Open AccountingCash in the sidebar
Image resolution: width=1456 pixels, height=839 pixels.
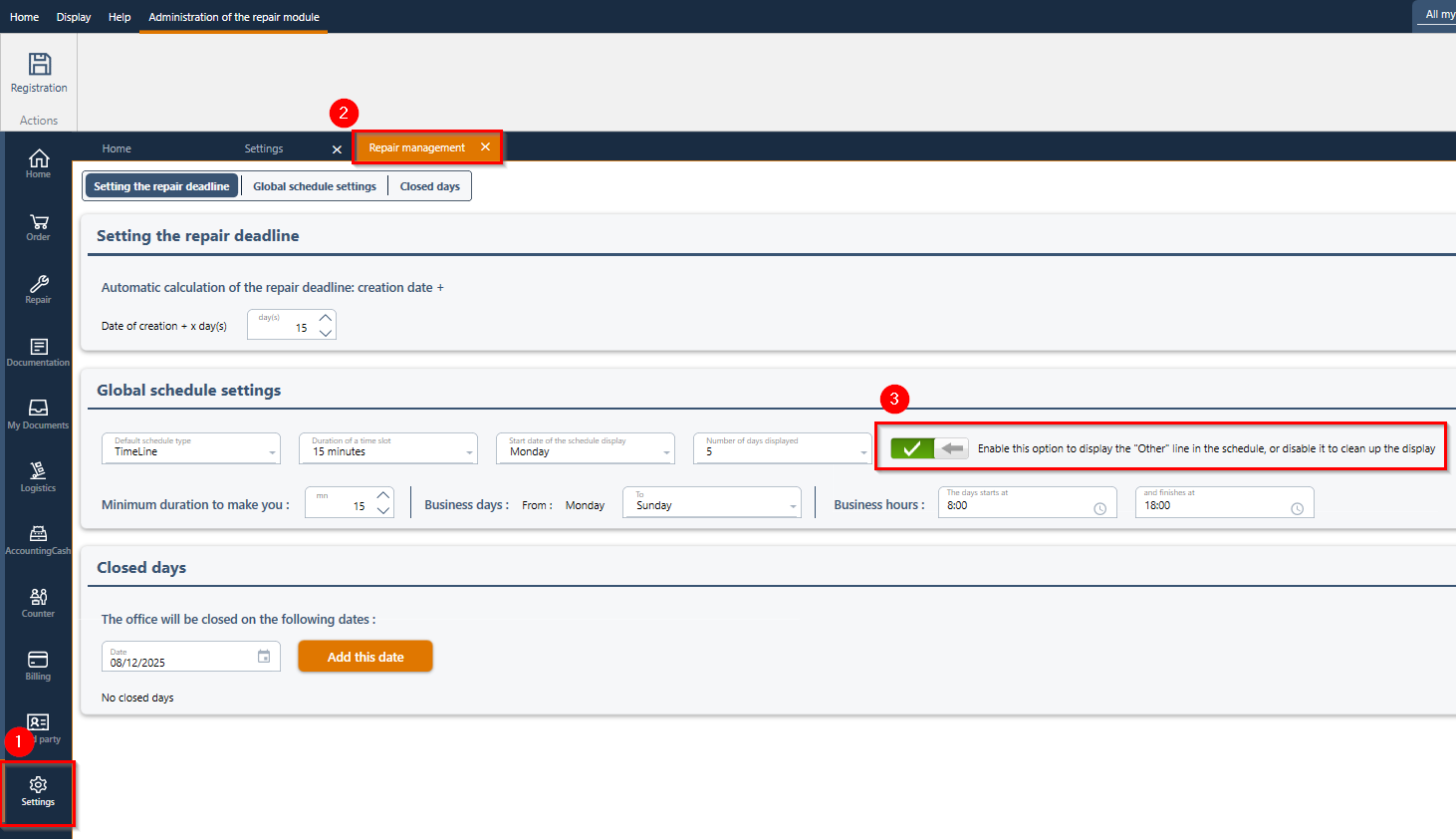pyautogui.click(x=38, y=540)
